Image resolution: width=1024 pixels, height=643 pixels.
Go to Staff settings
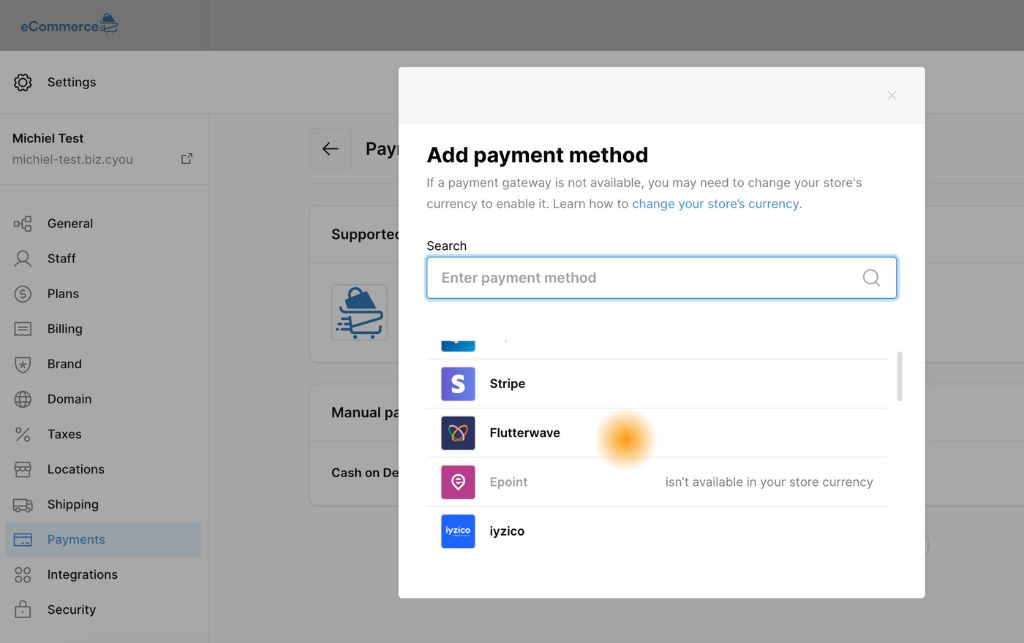tap(61, 259)
